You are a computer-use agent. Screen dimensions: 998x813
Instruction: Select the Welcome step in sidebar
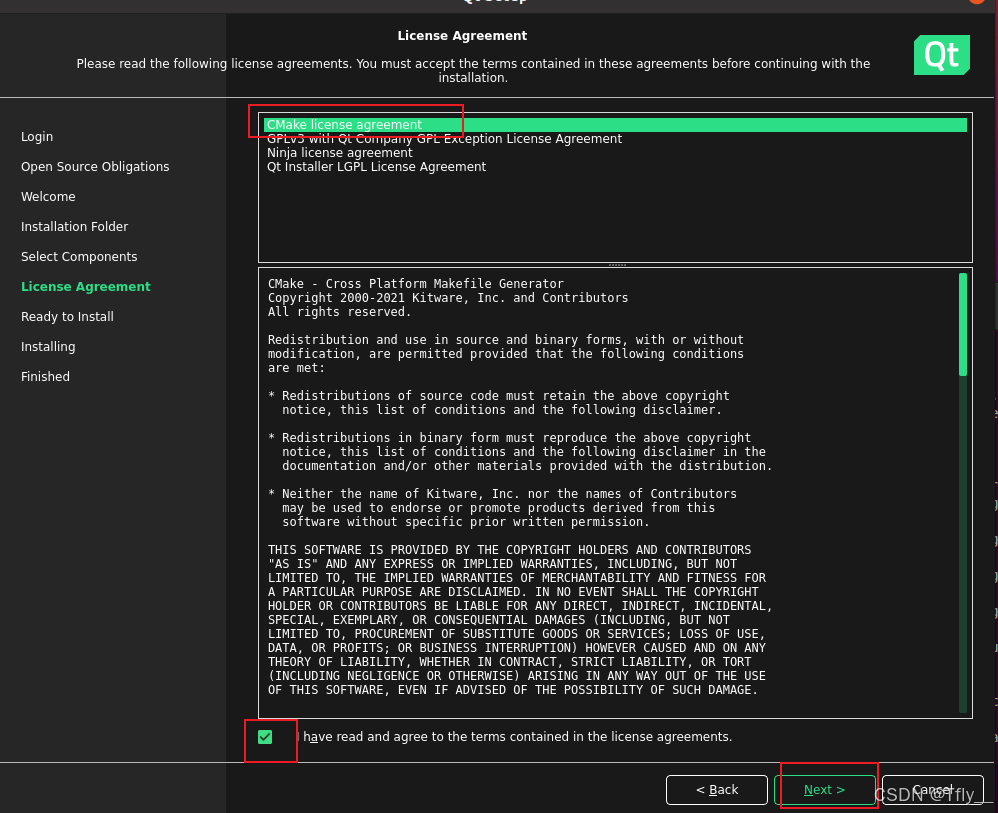pyautogui.click(x=48, y=197)
